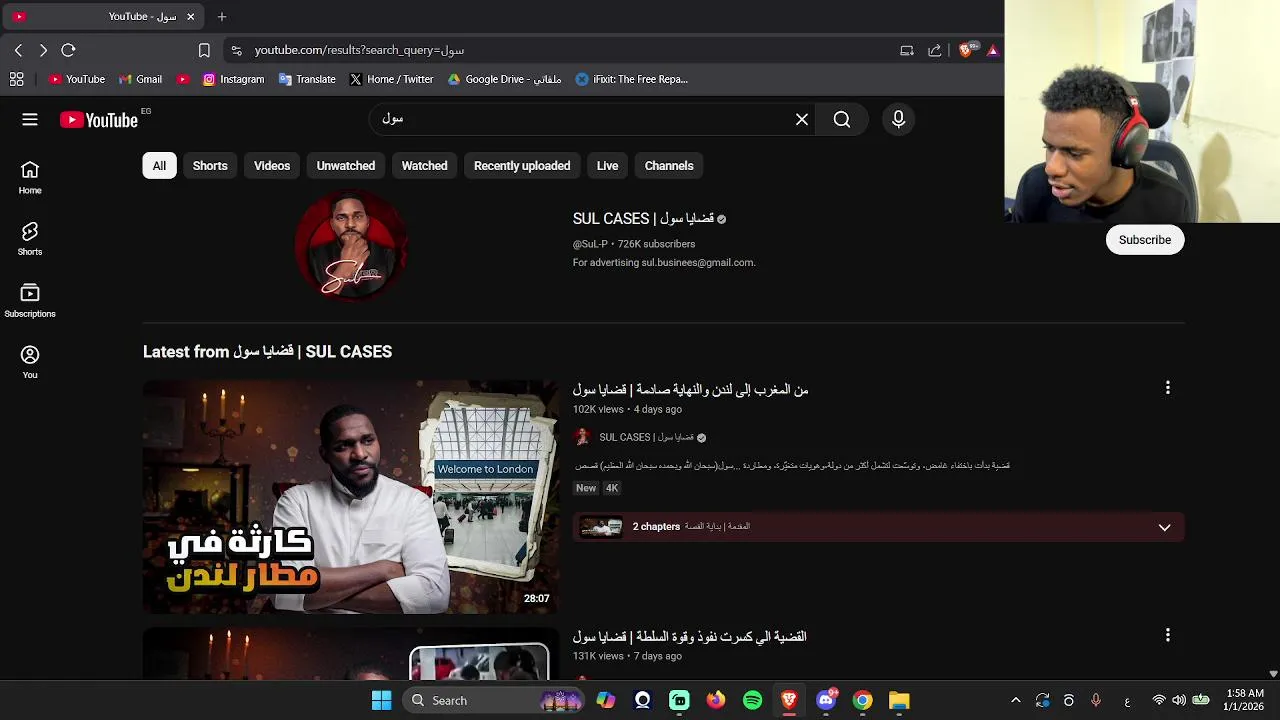Image resolution: width=1280 pixels, height=720 pixels.
Task: Open the Instagram bookmark
Action: tap(233, 79)
